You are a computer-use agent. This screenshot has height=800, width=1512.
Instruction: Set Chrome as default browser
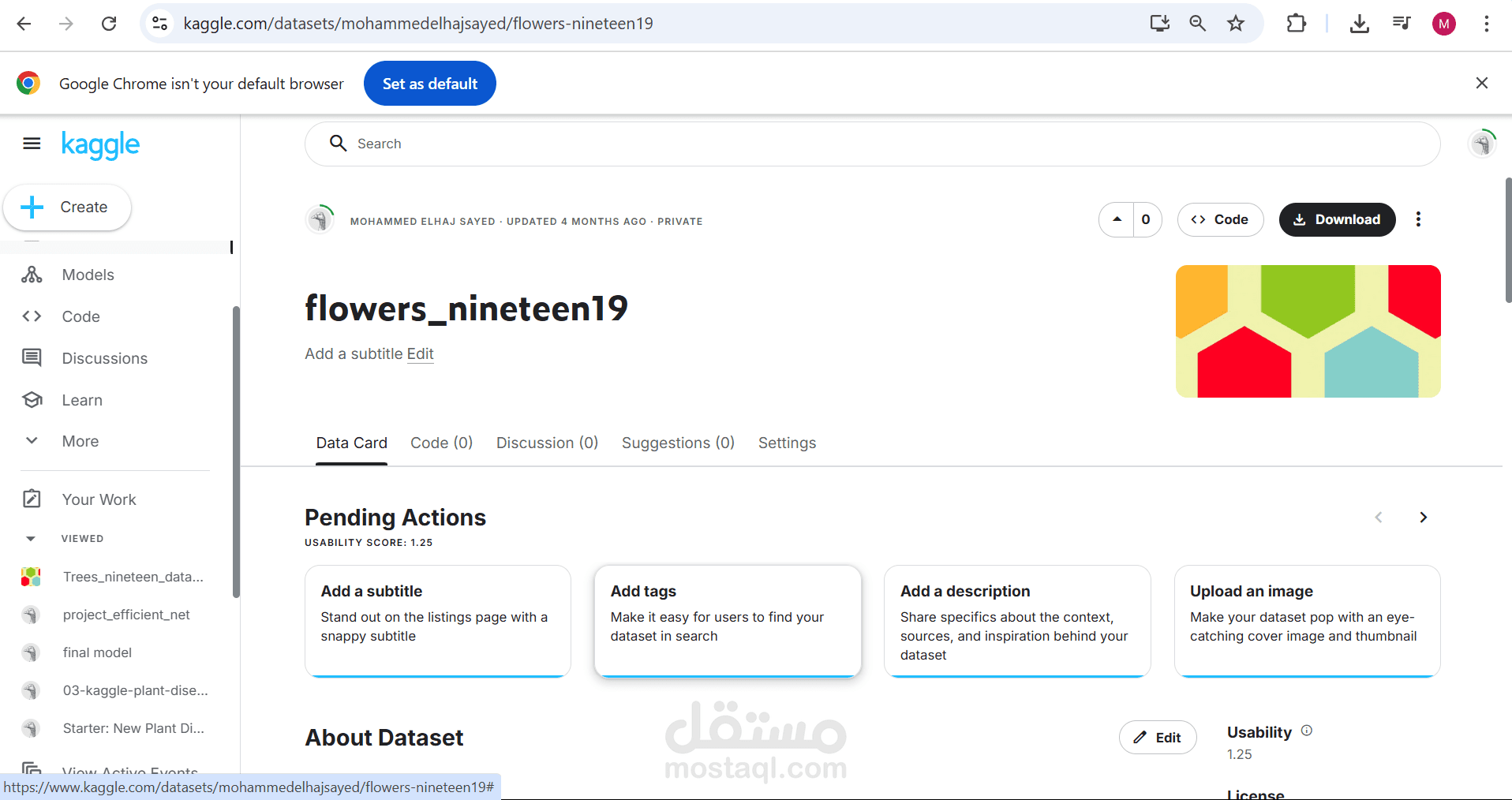click(x=429, y=83)
